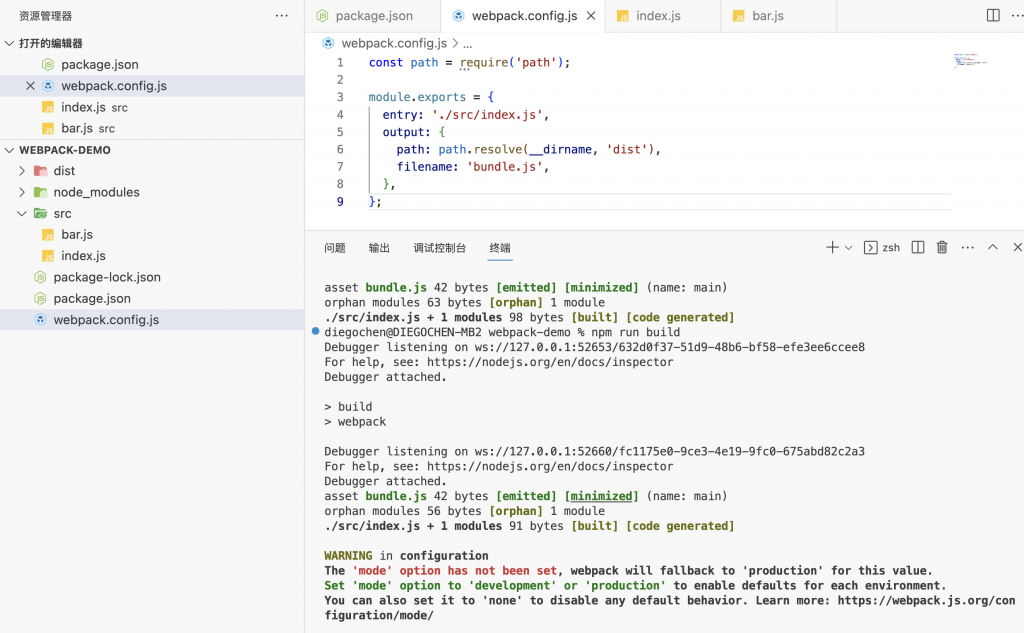The width and height of the screenshot is (1024, 633).
Task: Click the first ws://127.0.0.1:52653 debugger address
Action: point(669,348)
